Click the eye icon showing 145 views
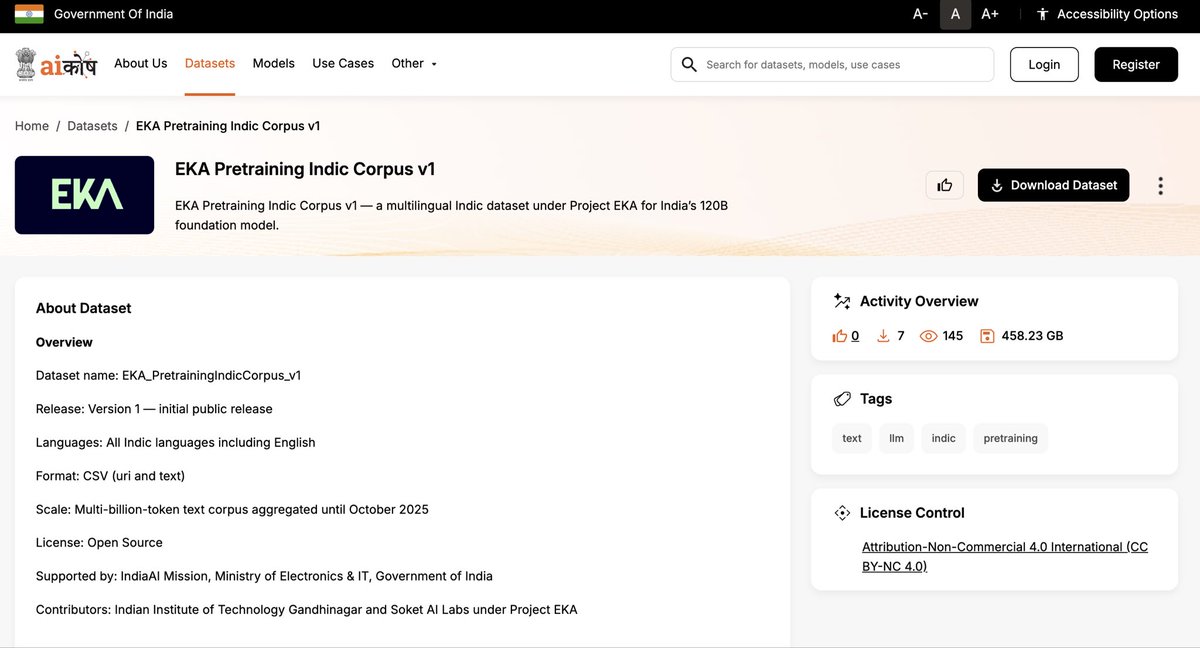The height and width of the screenshot is (648, 1200). point(928,335)
